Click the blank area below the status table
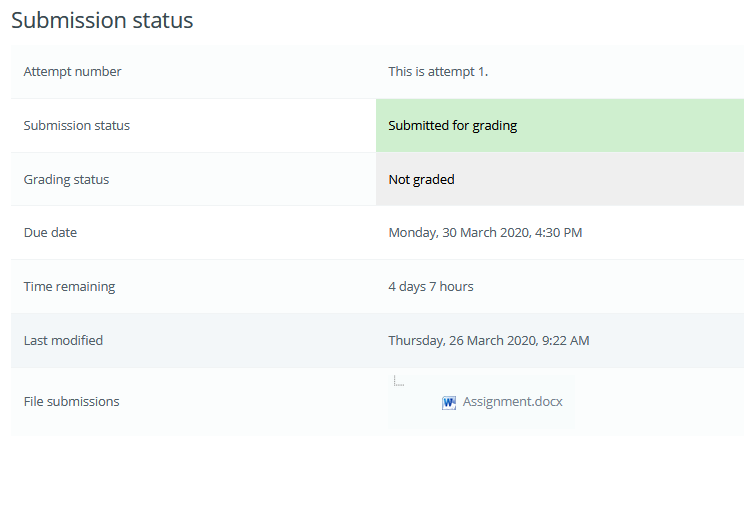 click(372, 480)
